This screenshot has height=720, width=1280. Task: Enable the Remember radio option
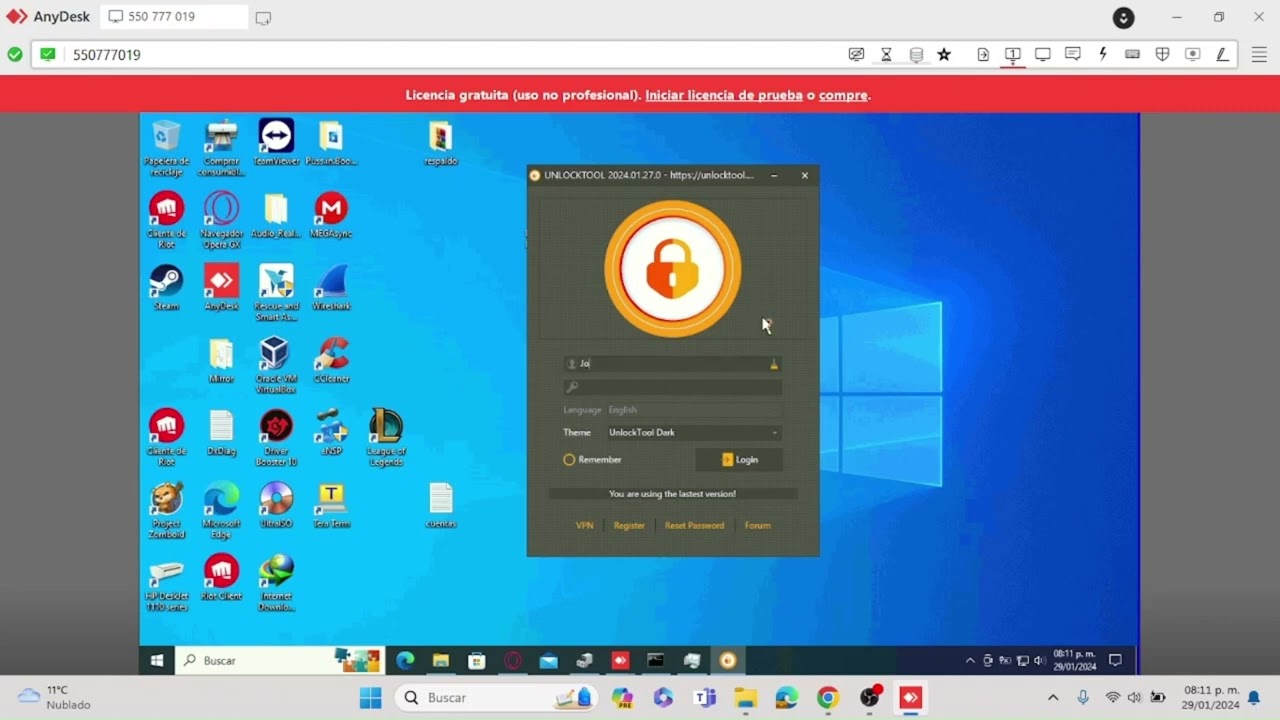coord(569,460)
